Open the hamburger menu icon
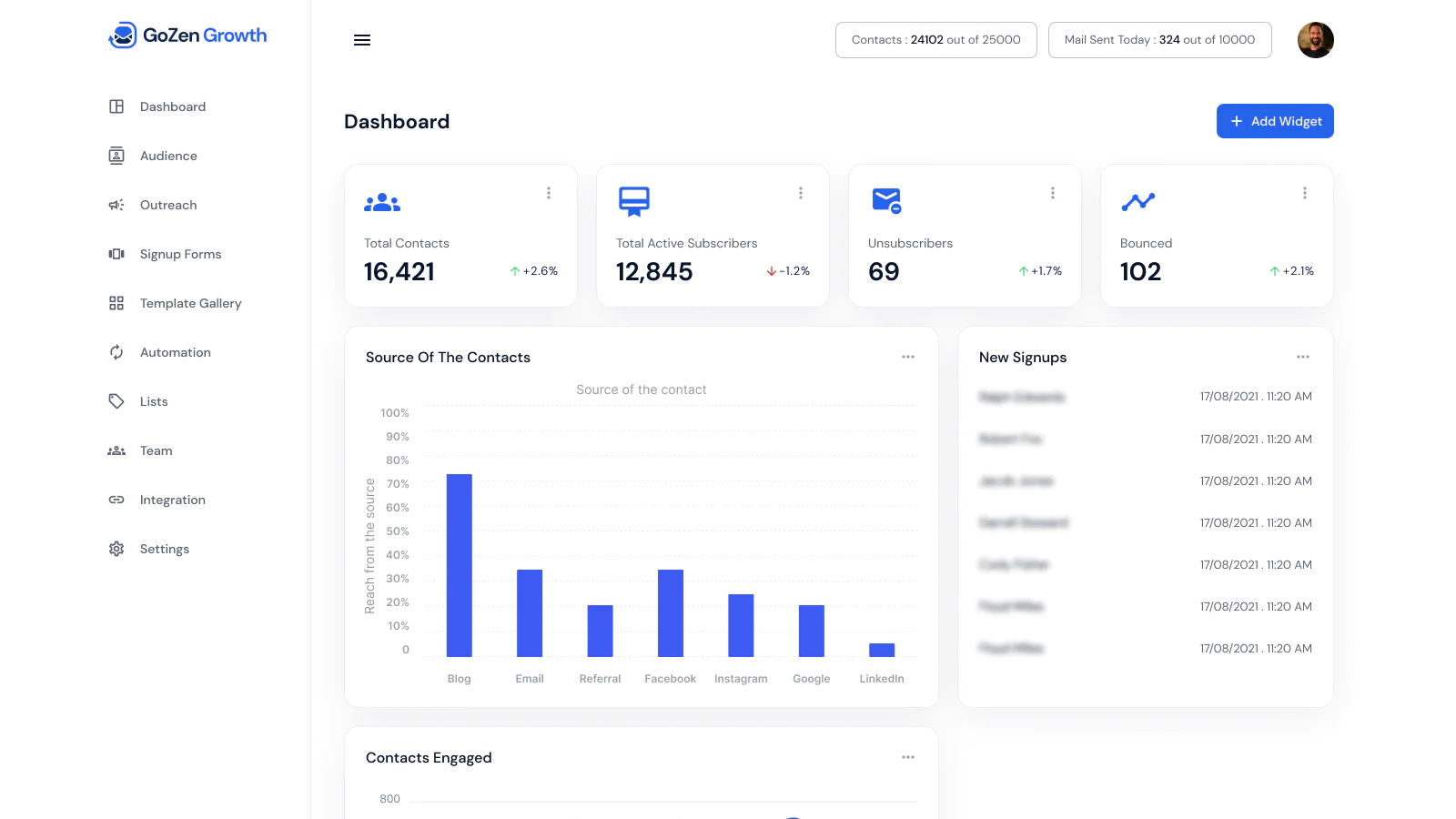 [x=362, y=40]
